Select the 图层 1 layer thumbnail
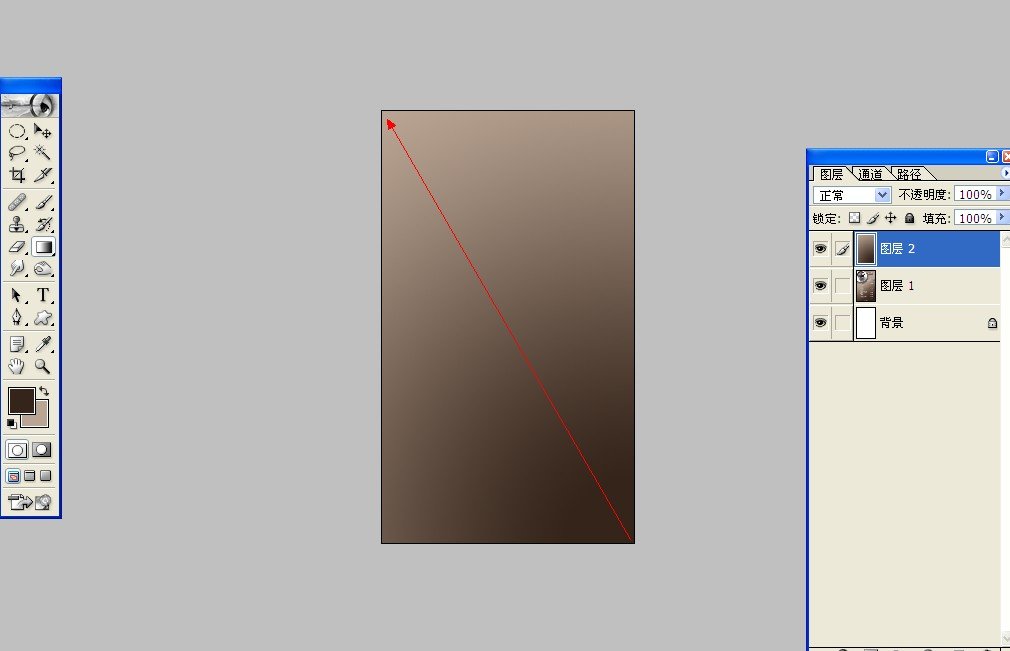Screen dimensions: 1010x651 click(x=865, y=286)
